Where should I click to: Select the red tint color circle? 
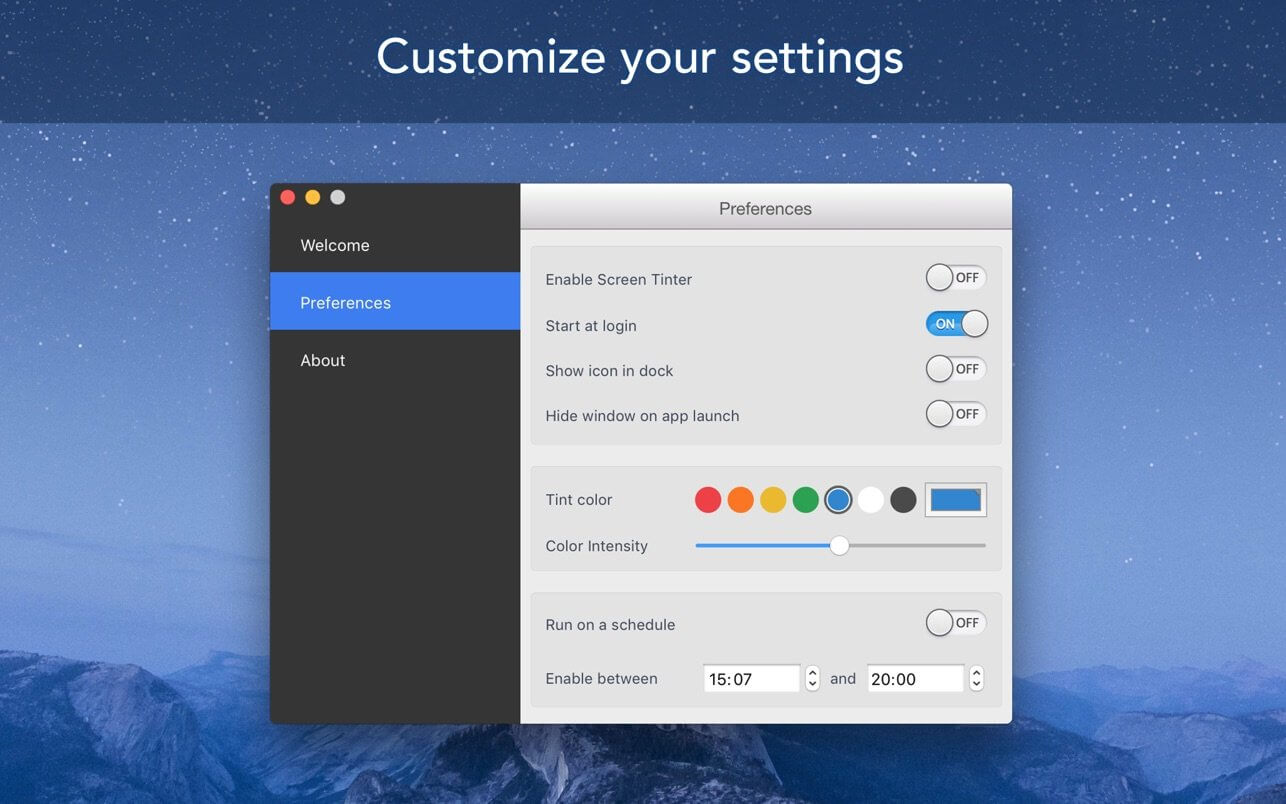pyautogui.click(x=708, y=500)
